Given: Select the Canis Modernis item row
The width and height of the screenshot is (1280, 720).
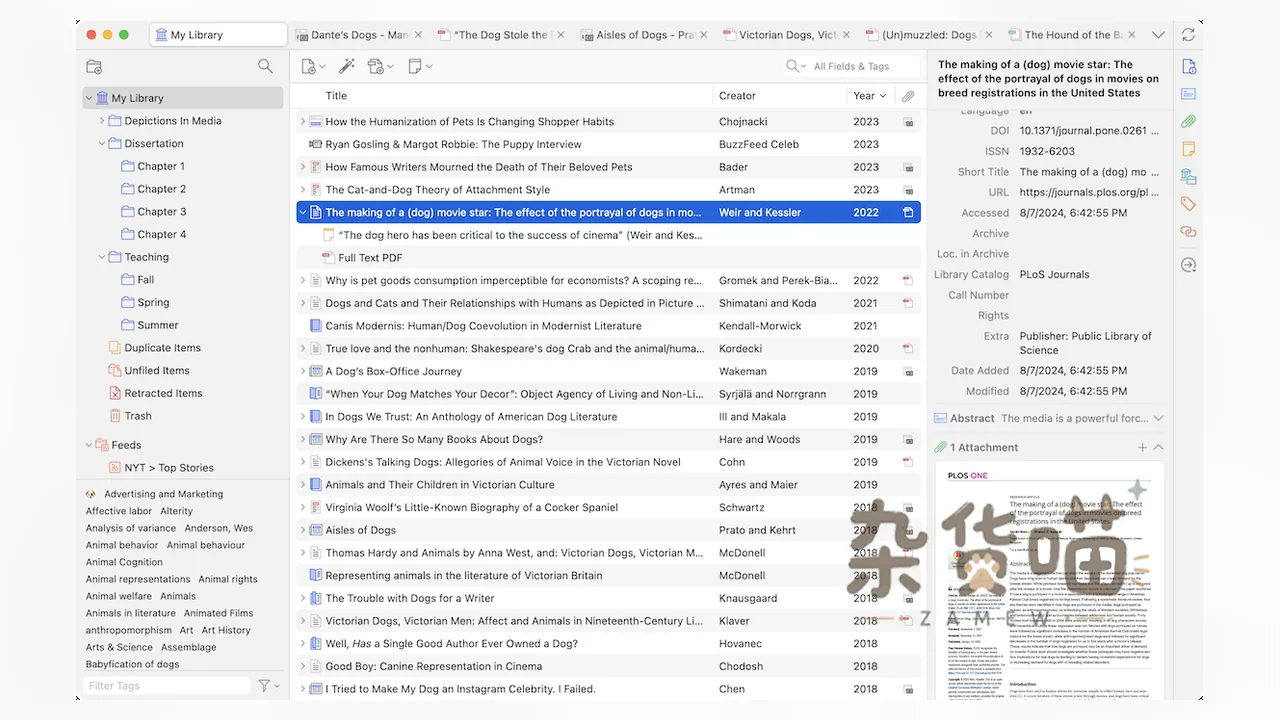Looking at the screenshot, I should pyautogui.click(x=609, y=326).
